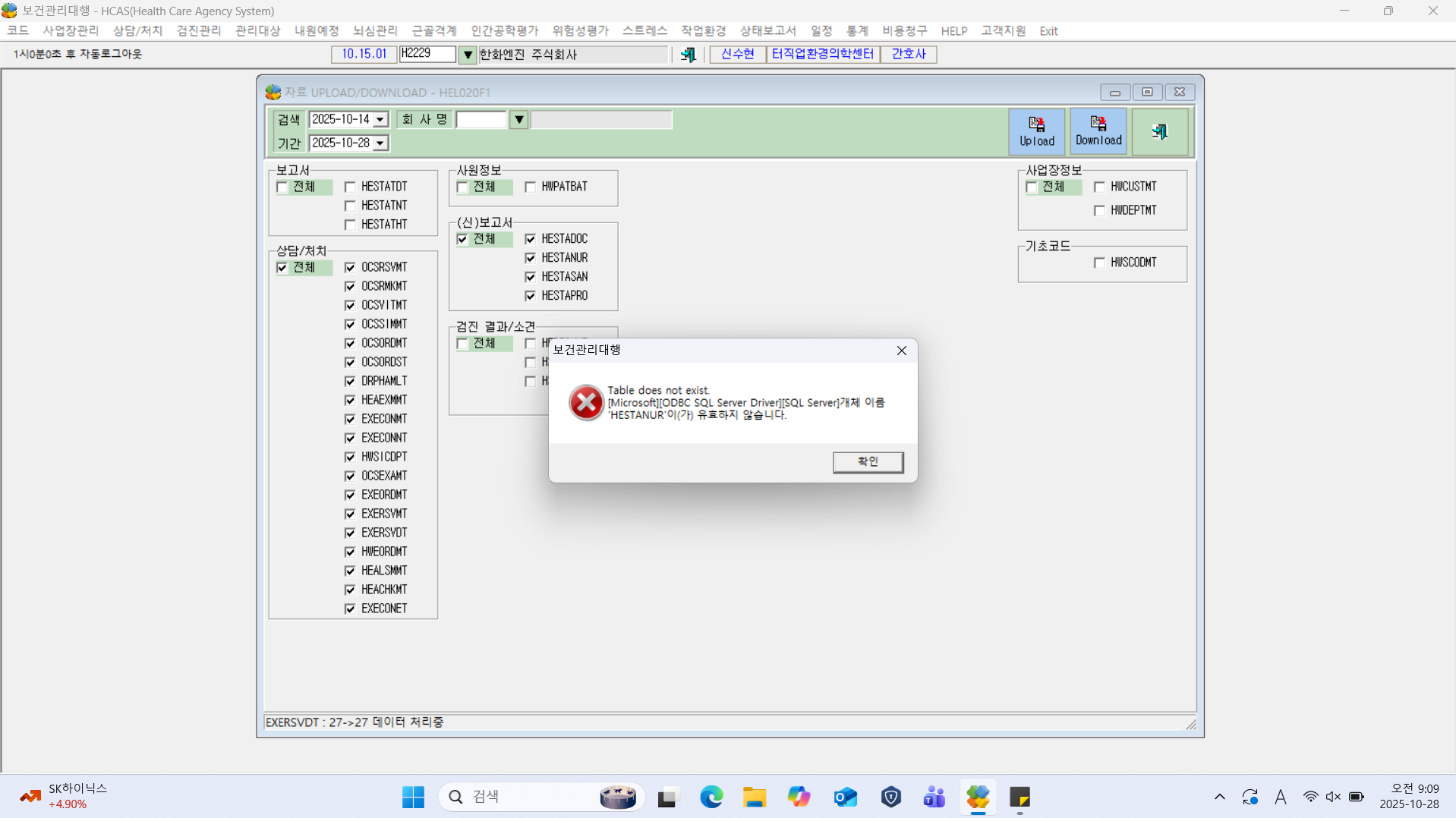This screenshot has height=818, width=1456.
Task: Click the error dialog's red X icon
Action: [586, 402]
